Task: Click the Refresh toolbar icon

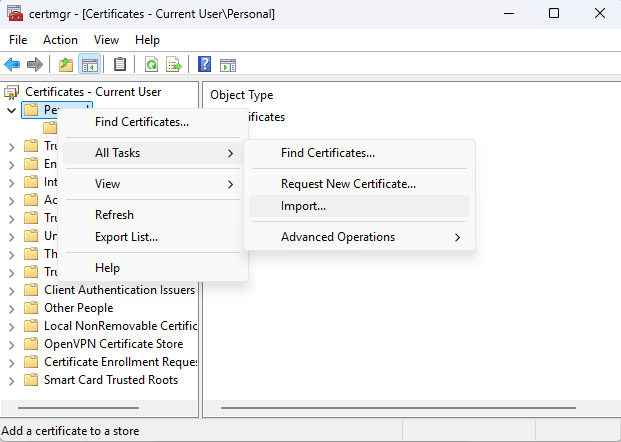Action: pyautogui.click(x=151, y=64)
